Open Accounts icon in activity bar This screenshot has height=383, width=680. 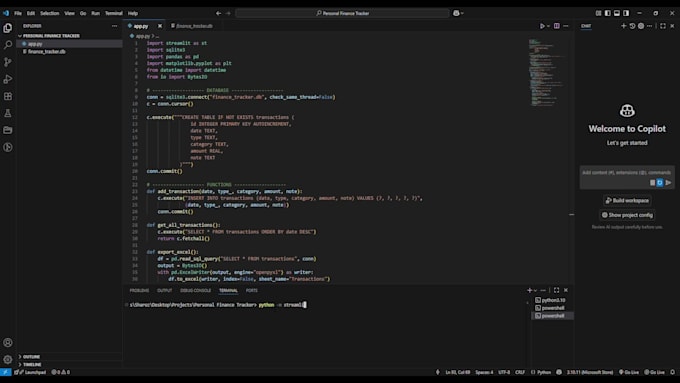(8, 343)
